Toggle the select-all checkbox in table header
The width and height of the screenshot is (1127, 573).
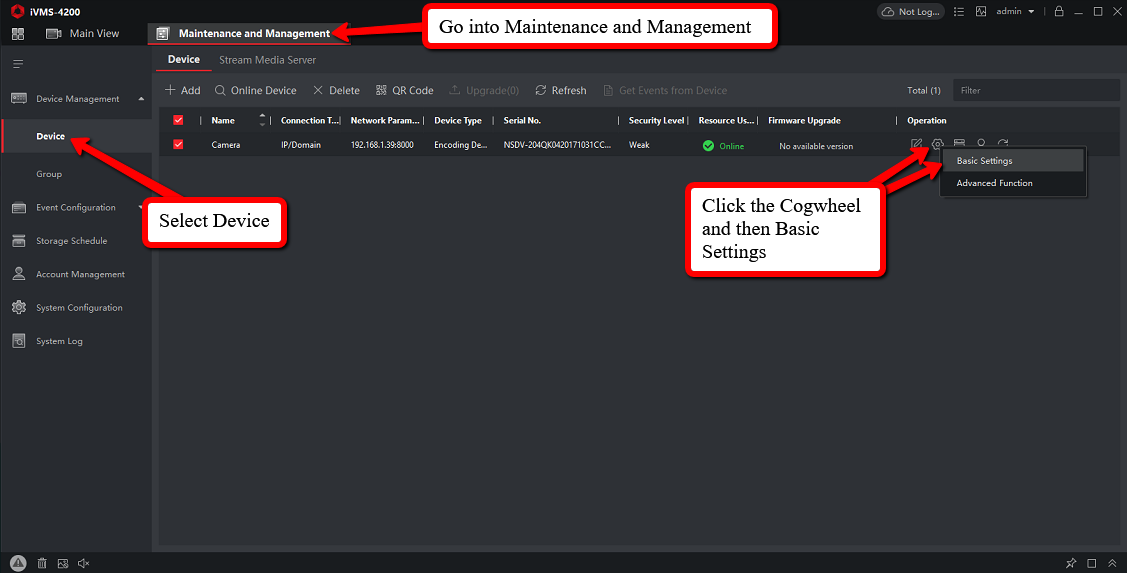(179, 120)
